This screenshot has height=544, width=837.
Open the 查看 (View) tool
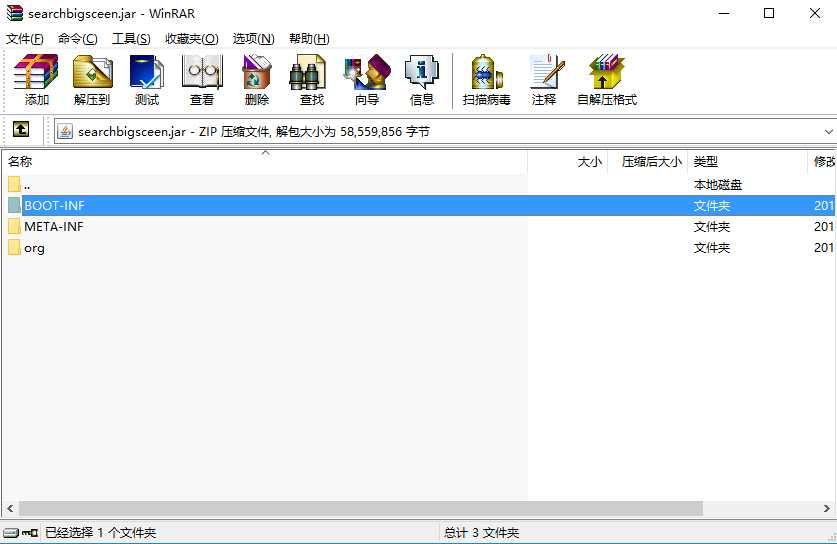pyautogui.click(x=202, y=80)
